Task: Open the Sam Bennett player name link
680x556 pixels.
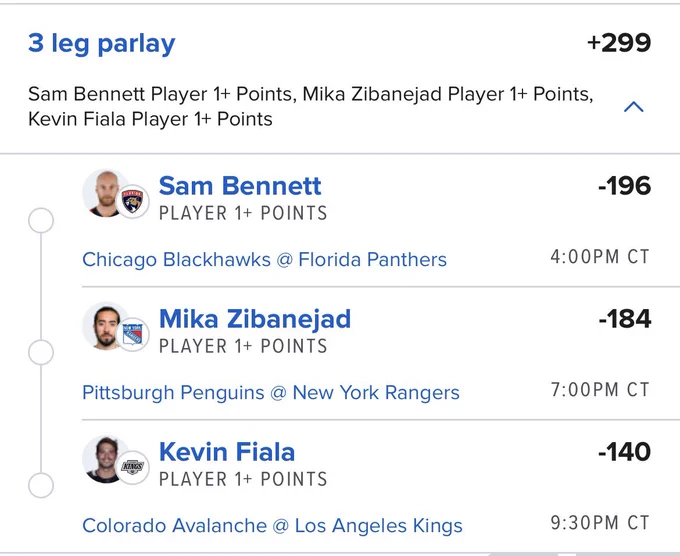Action: pyautogui.click(x=240, y=186)
